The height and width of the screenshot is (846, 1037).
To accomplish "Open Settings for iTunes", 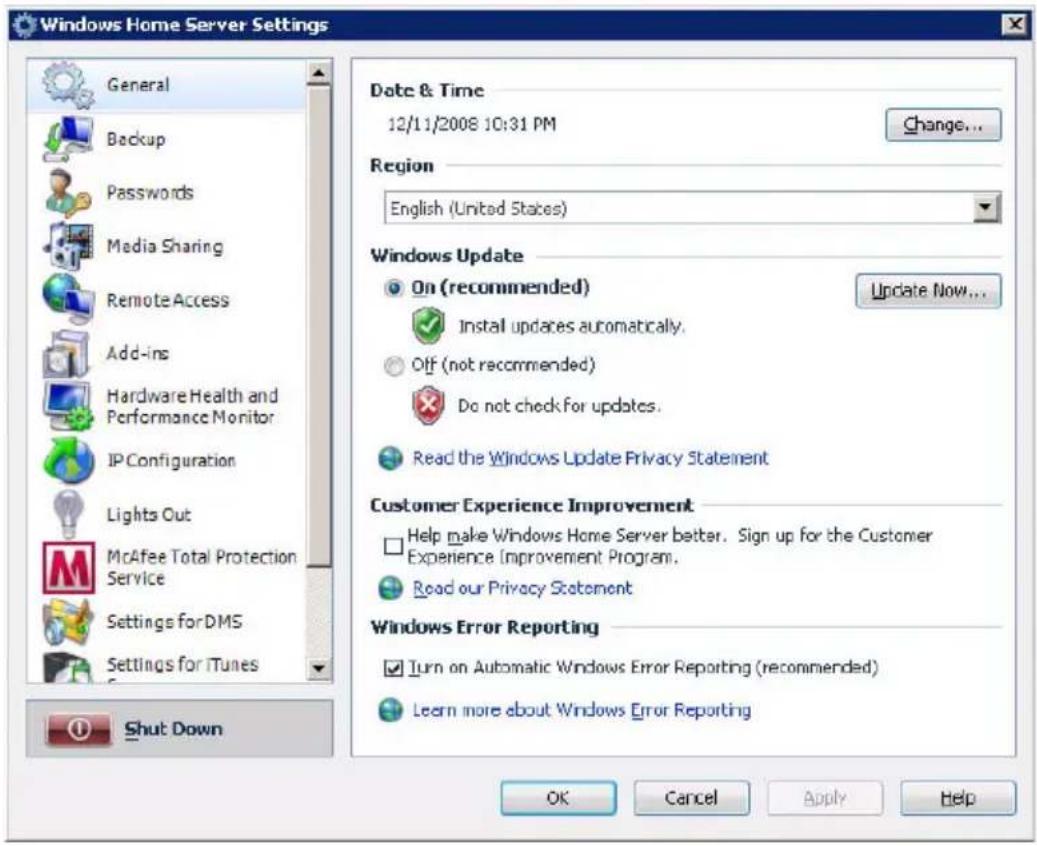I will pyautogui.click(x=167, y=667).
